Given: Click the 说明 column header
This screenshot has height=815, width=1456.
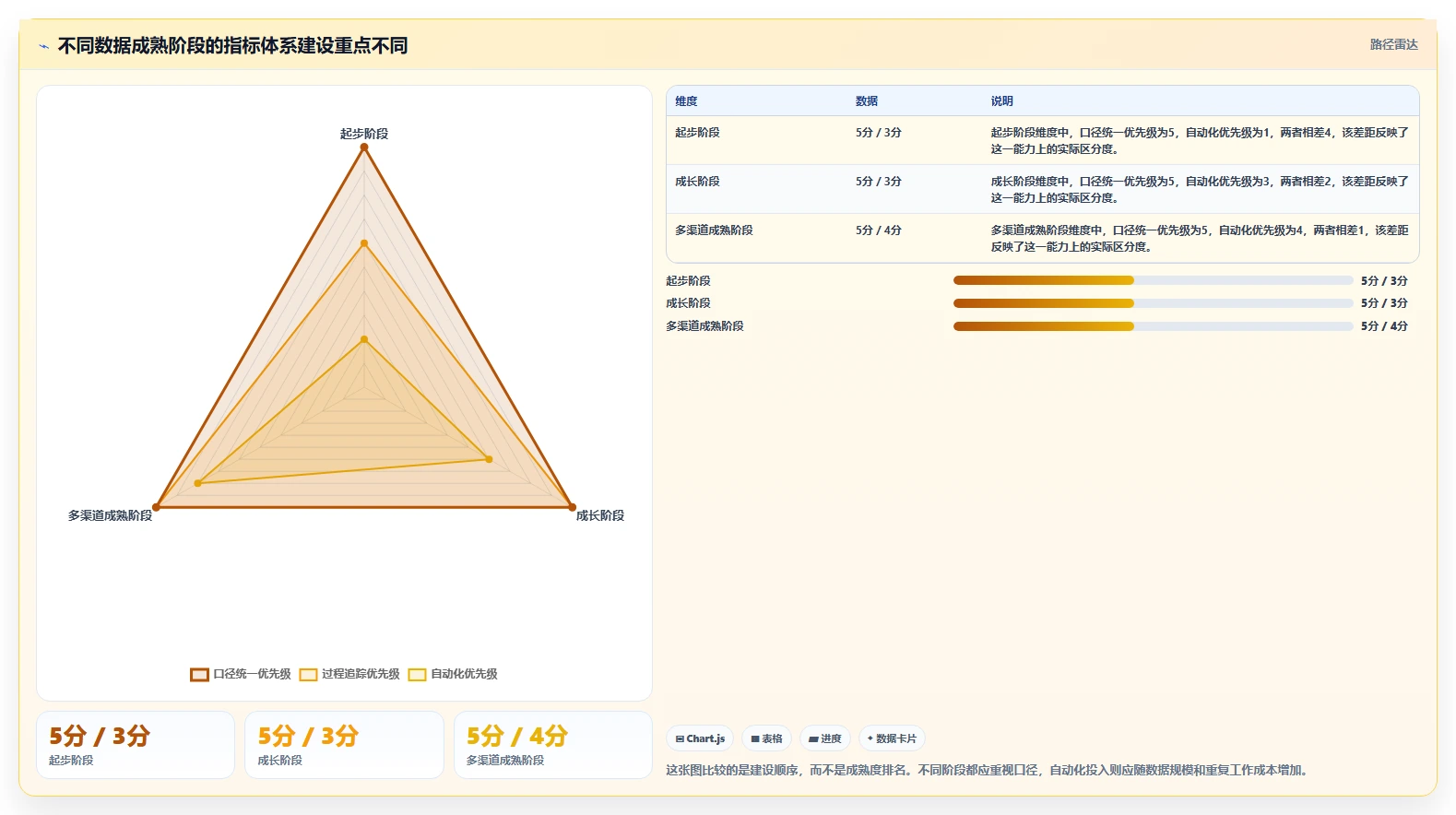Looking at the screenshot, I should point(1002,101).
